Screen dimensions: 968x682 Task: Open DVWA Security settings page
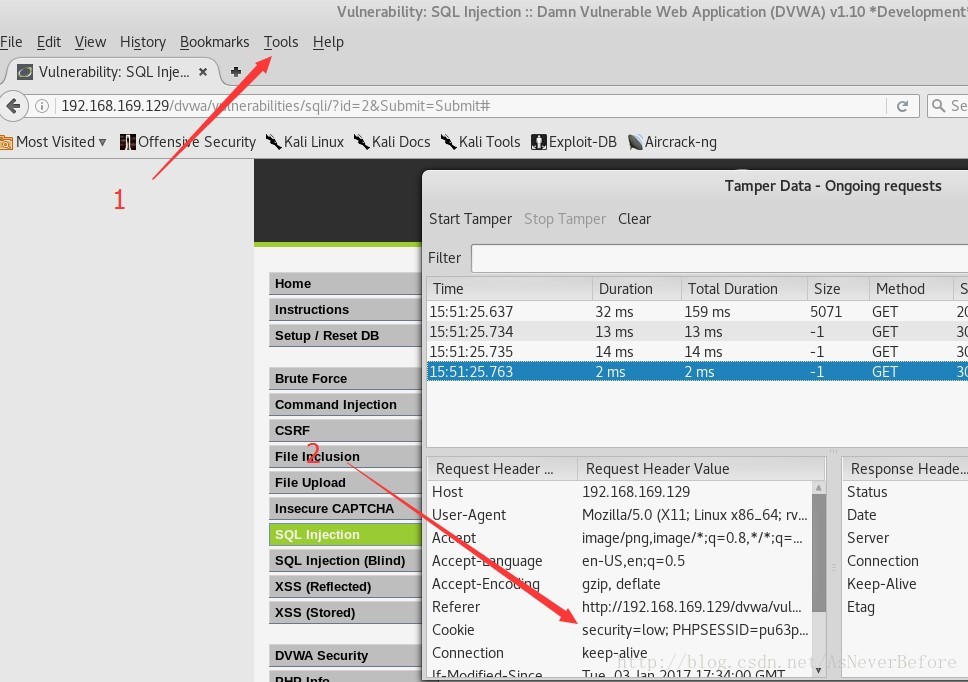(x=346, y=655)
